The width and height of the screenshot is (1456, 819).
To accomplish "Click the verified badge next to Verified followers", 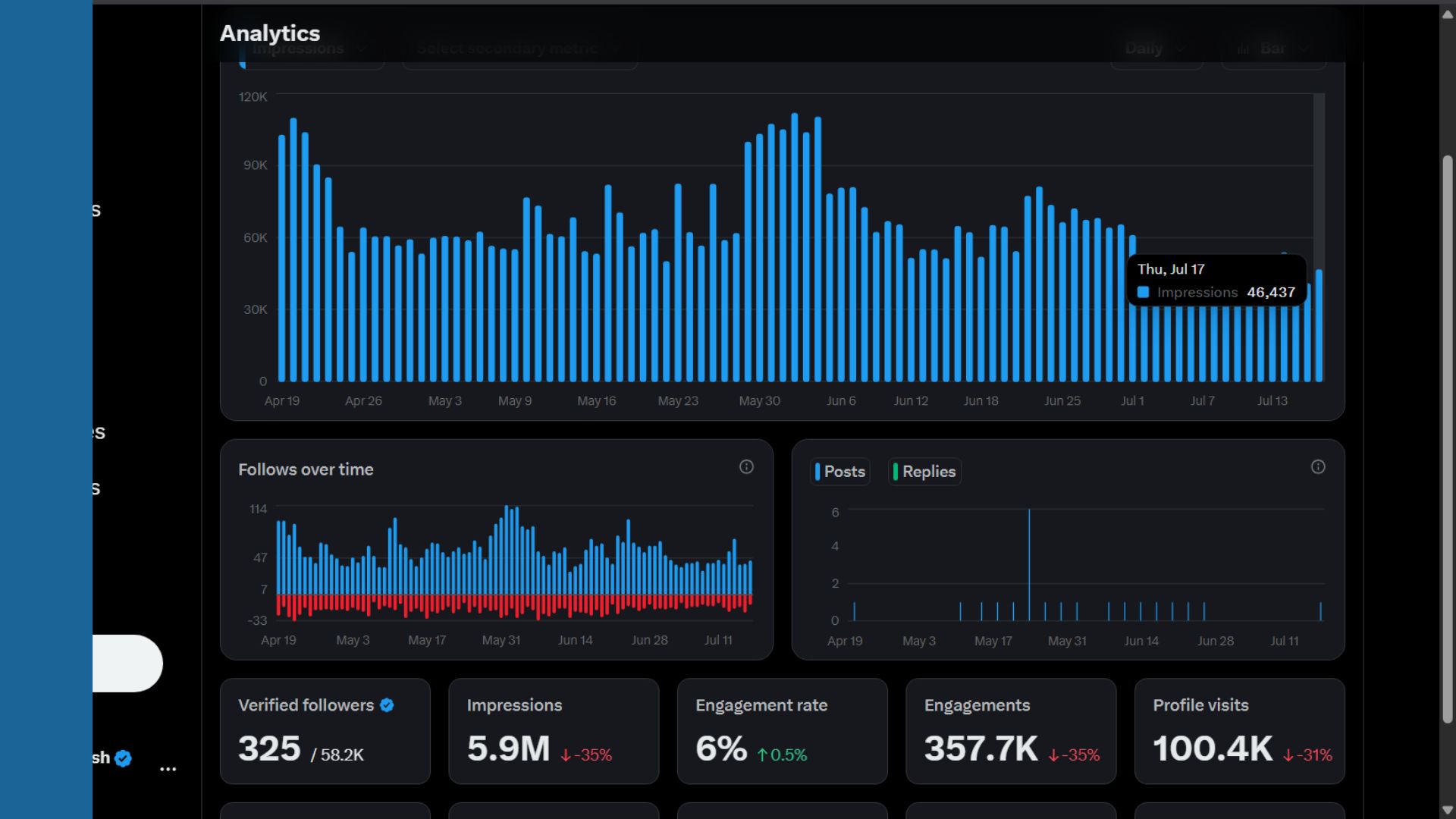I will [387, 705].
